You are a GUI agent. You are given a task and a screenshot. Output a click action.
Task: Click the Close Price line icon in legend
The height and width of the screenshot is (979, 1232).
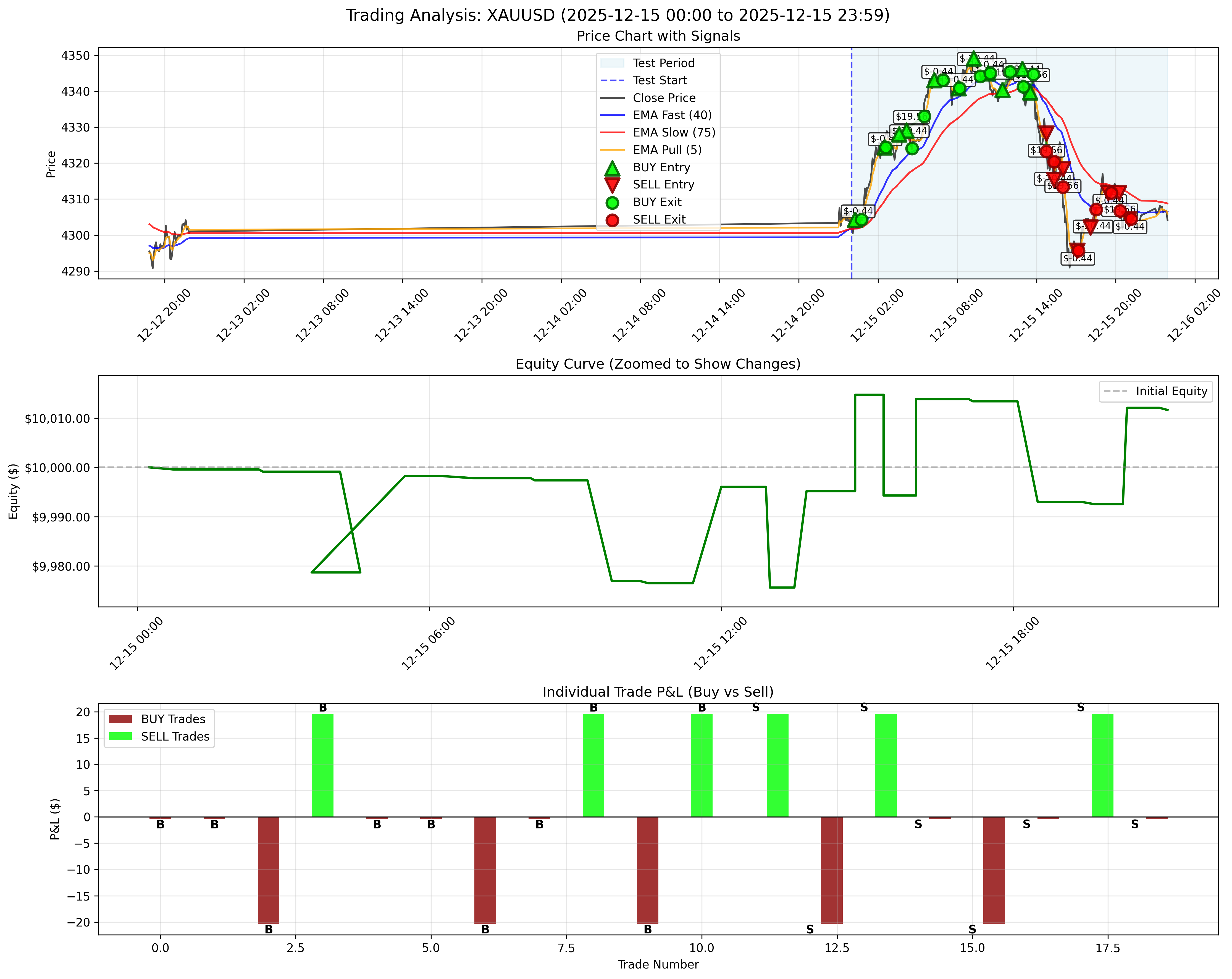[x=613, y=98]
